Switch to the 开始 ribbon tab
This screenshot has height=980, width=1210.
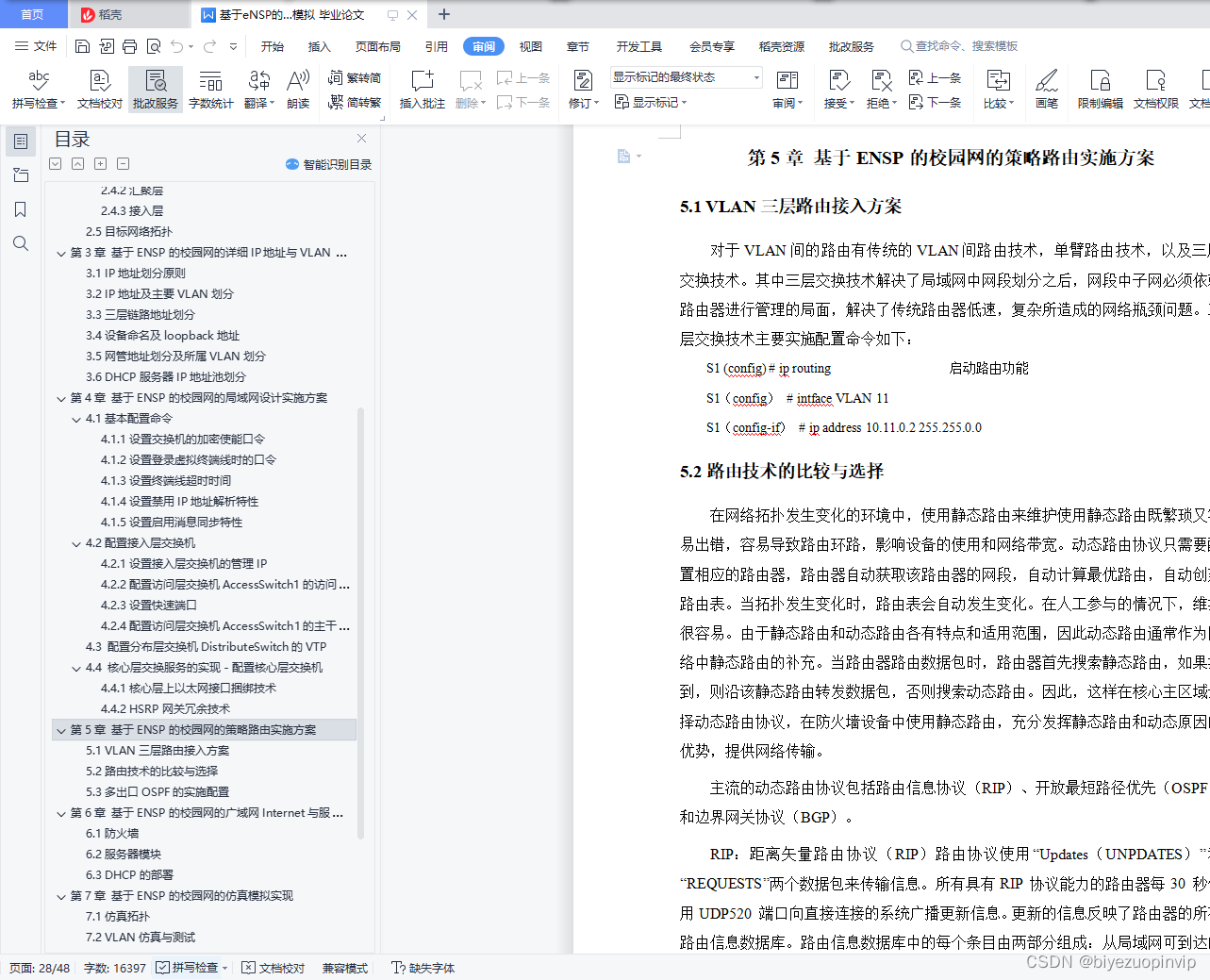coord(273,46)
